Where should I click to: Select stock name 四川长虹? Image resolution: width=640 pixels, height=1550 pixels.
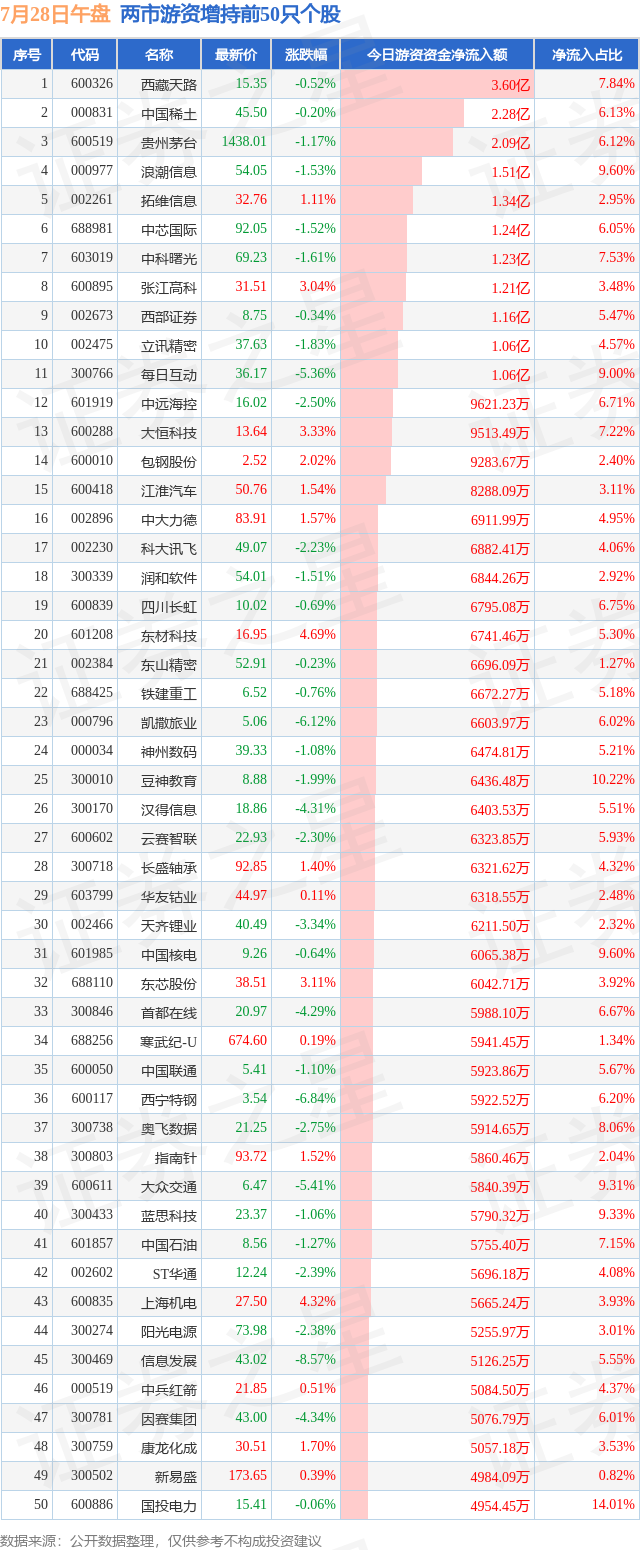(x=169, y=607)
